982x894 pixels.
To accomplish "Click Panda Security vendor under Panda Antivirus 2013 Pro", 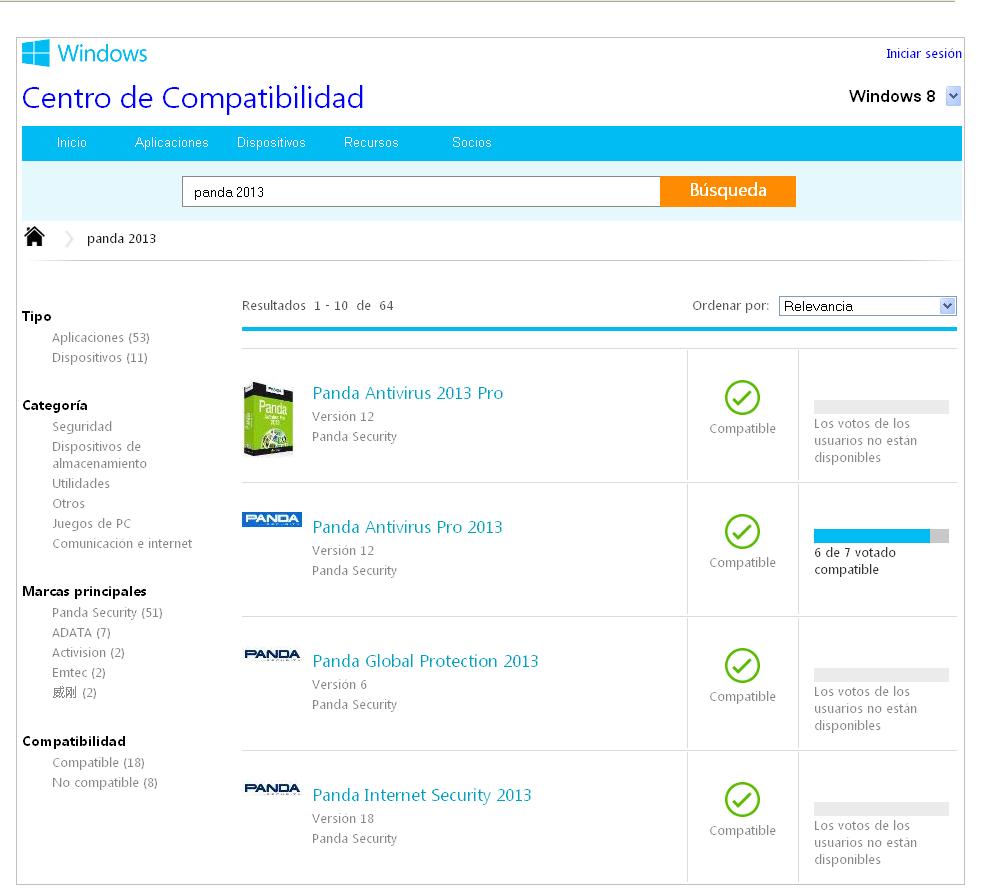I will 354,437.
